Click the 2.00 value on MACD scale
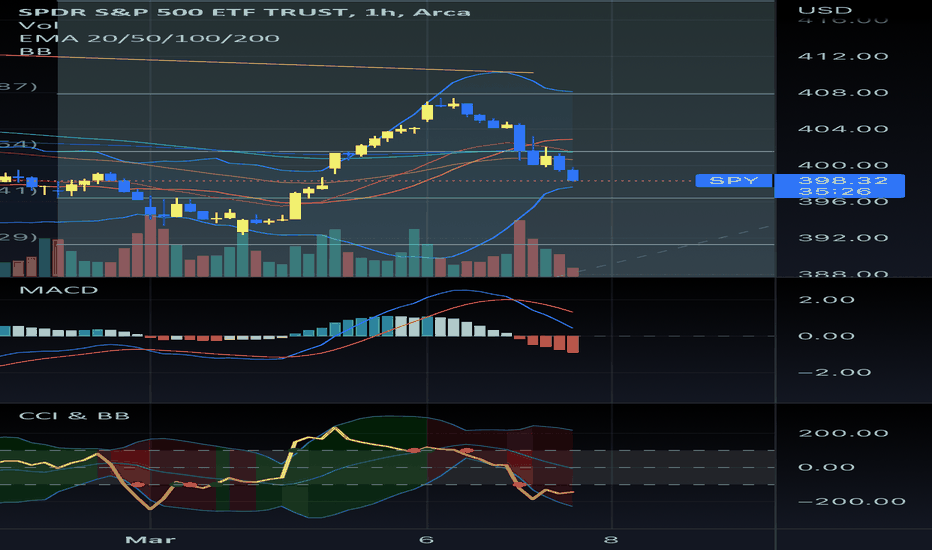 827,300
